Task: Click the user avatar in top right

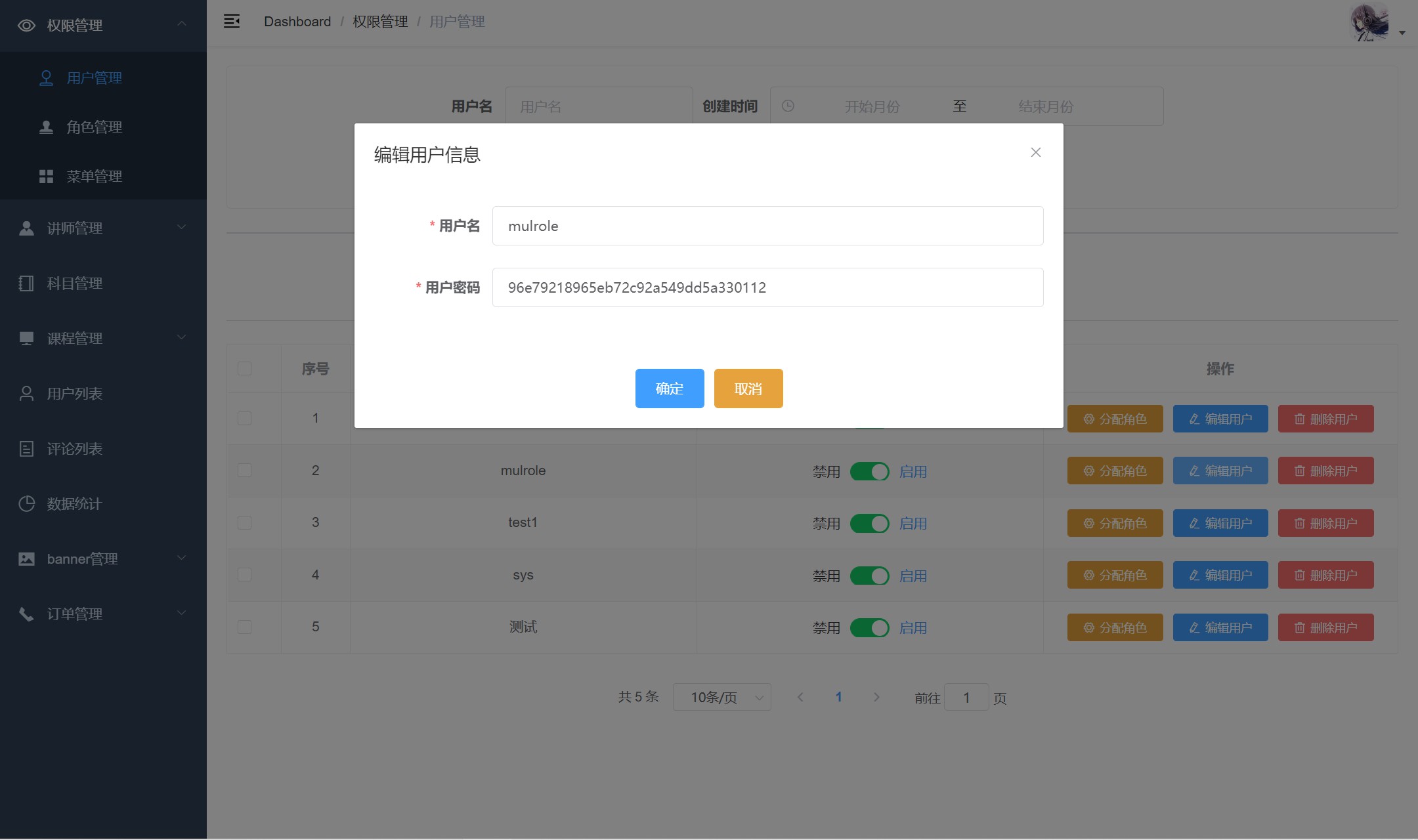Action: [x=1369, y=22]
